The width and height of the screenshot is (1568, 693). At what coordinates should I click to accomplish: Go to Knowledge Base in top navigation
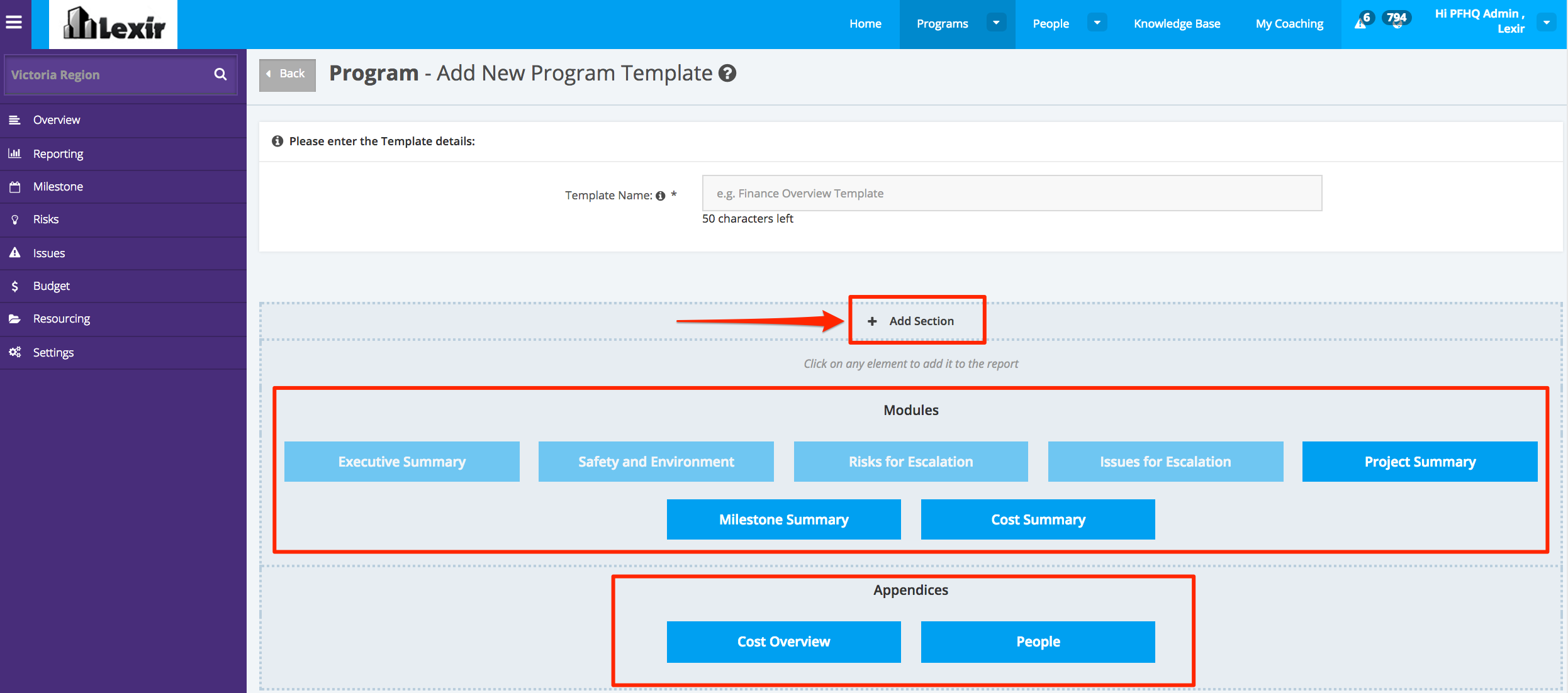click(x=1177, y=24)
